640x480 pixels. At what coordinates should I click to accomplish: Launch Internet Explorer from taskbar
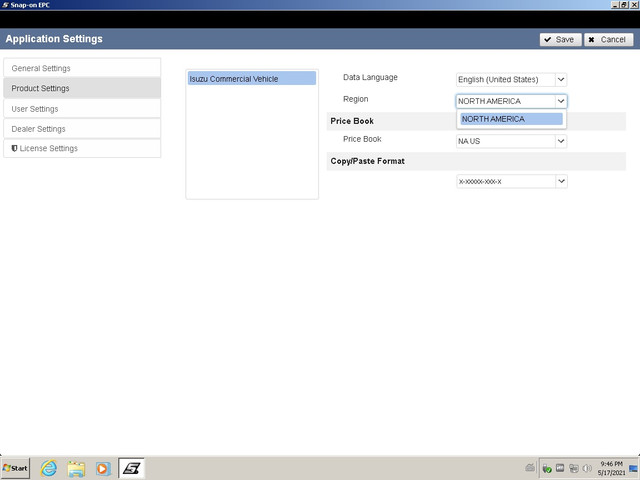click(49, 468)
